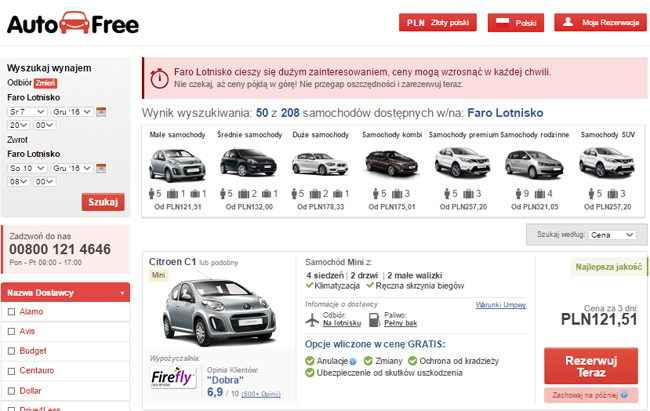Open pickup day dropdown Śr 7
This screenshot has width=650, height=411.
pos(27,112)
